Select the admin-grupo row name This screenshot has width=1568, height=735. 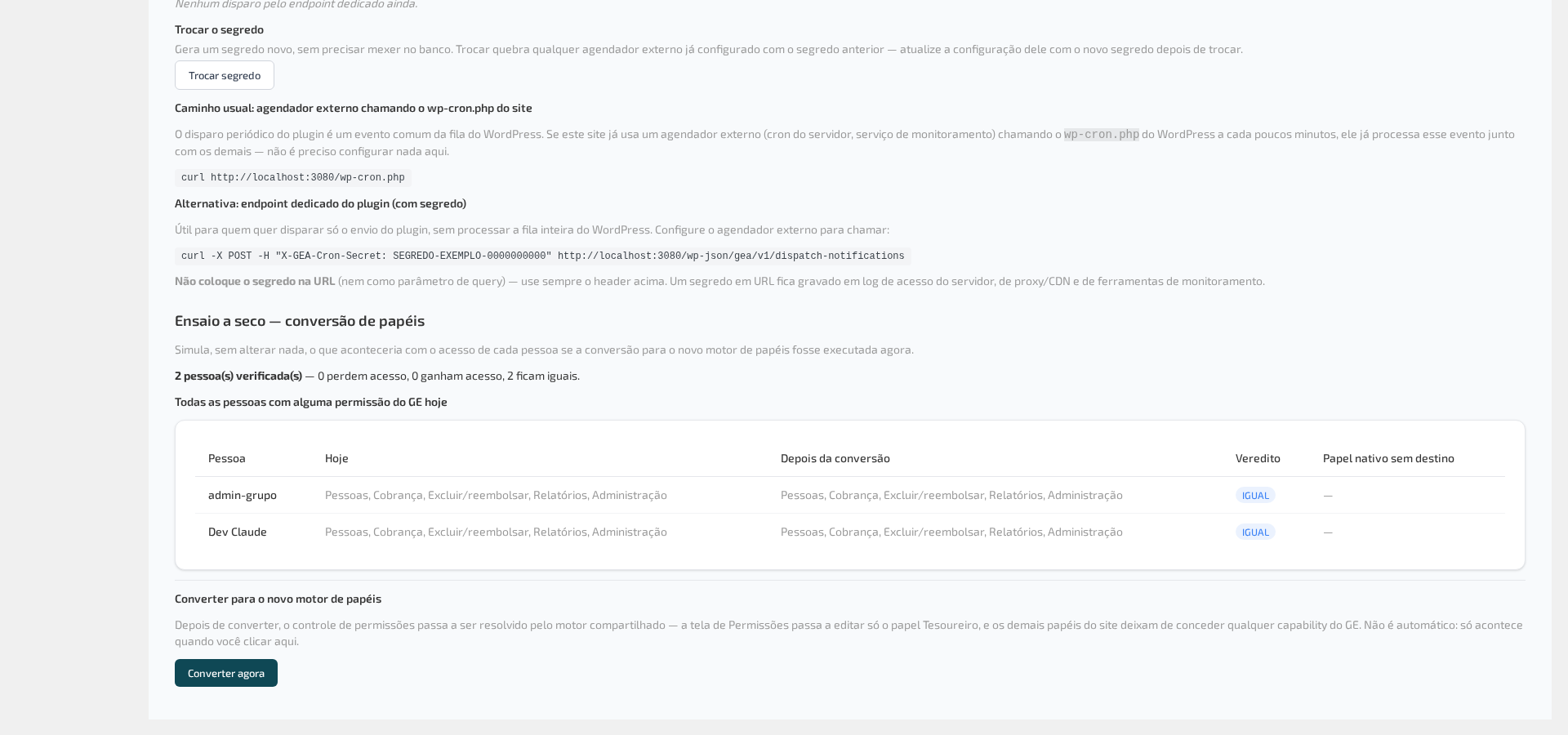click(x=243, y=495)
